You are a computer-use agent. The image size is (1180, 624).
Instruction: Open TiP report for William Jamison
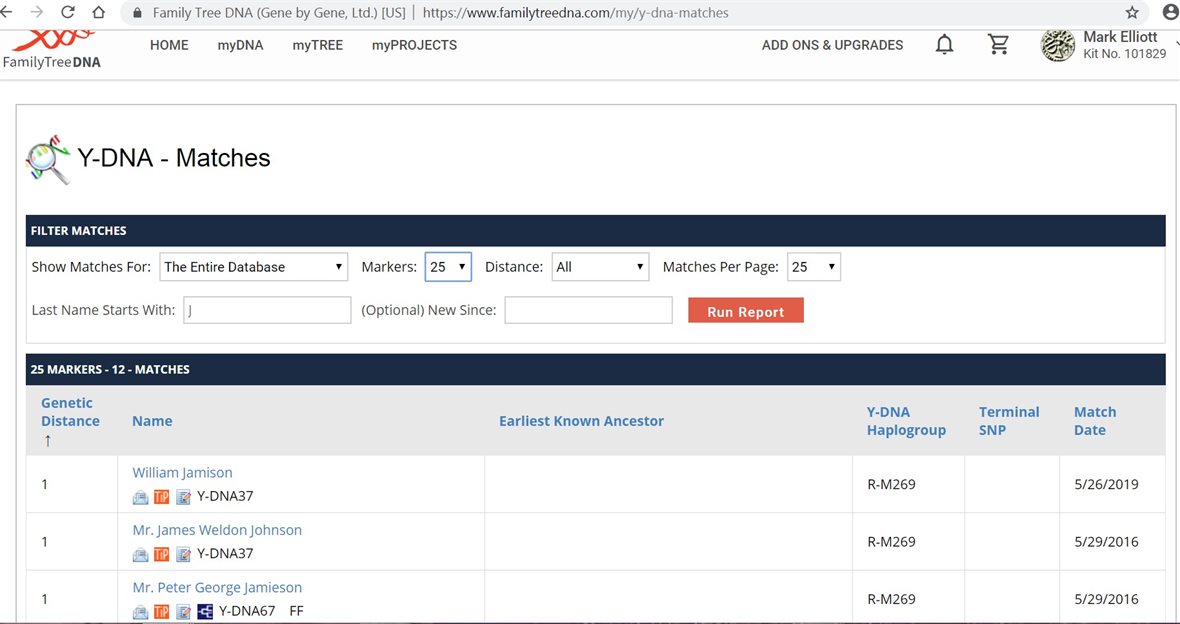(x=161, y=497)
